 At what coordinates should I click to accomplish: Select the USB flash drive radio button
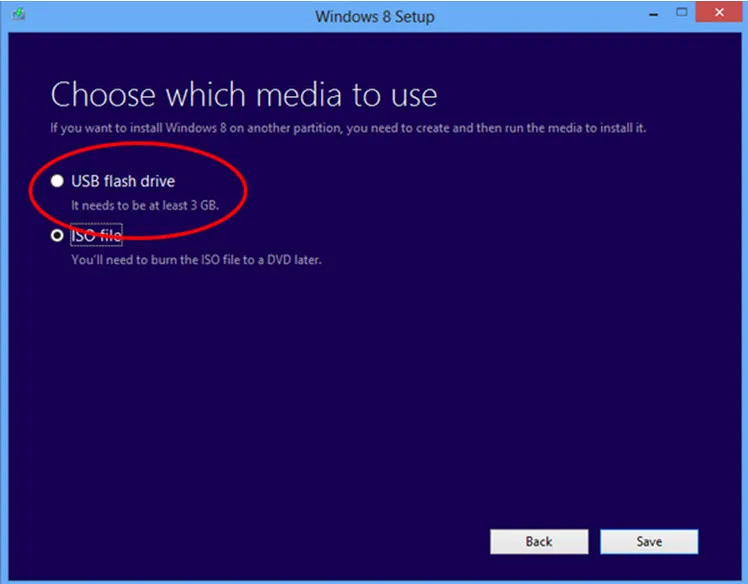[57, 181]
